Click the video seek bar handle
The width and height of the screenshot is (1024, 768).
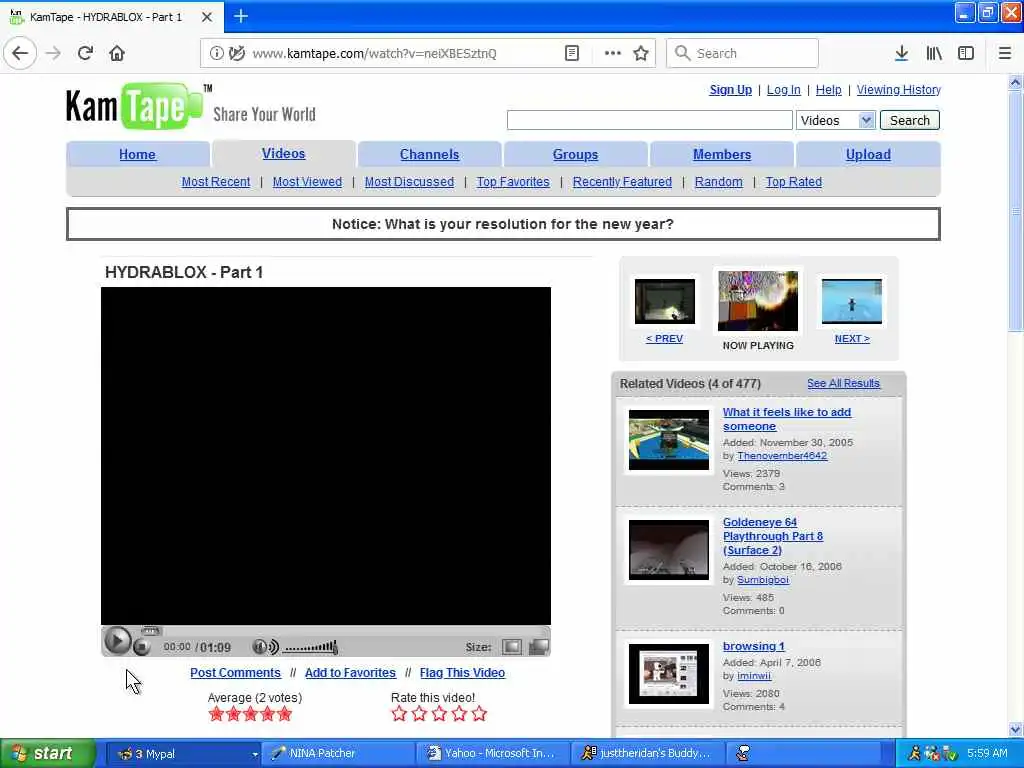pos(150,631)
